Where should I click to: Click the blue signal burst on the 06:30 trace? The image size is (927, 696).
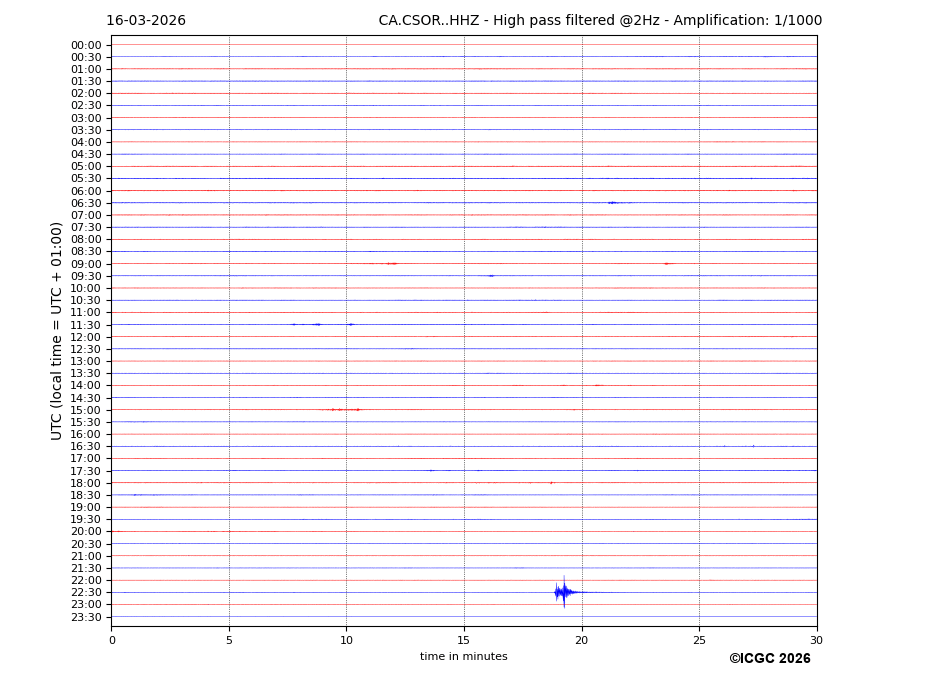tap(612, 203)
